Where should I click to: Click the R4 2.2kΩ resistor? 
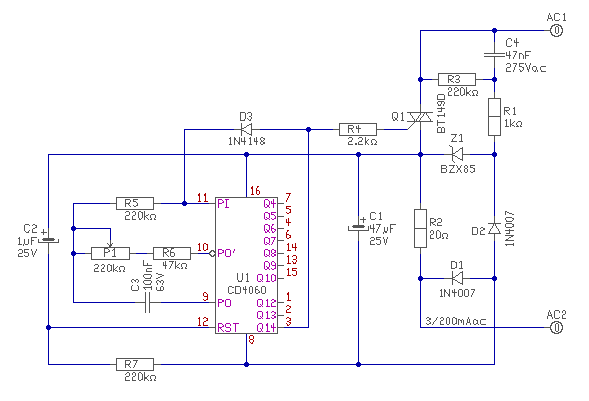(x=358, y=130)
